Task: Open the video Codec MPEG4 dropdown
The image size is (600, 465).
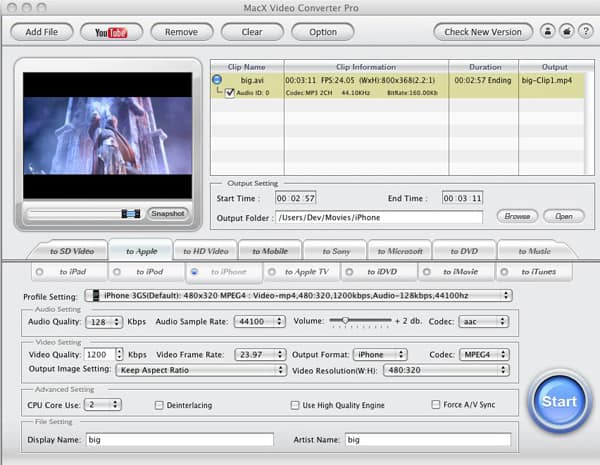Action: click(x=484, y=354)
